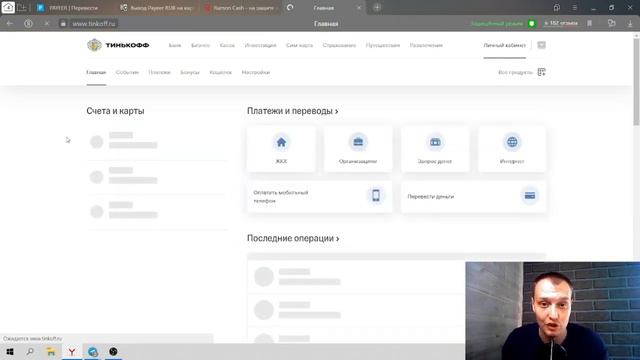Open the blue globe app in the taskbar
Screen dimensions: 640x360
coord(93,351)
